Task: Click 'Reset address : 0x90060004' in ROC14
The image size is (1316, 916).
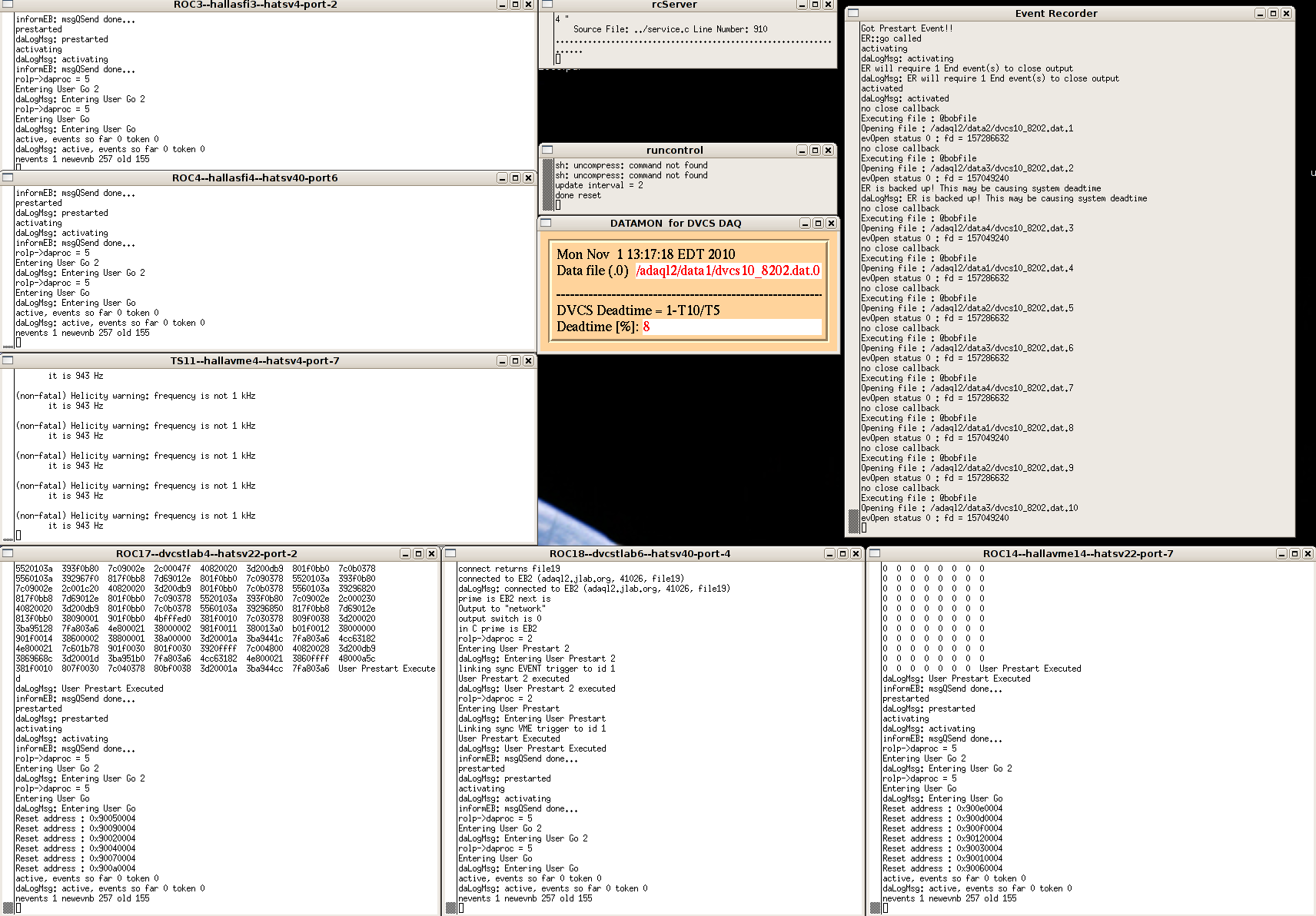Action: pyautogui.click(x=942, y=868)
